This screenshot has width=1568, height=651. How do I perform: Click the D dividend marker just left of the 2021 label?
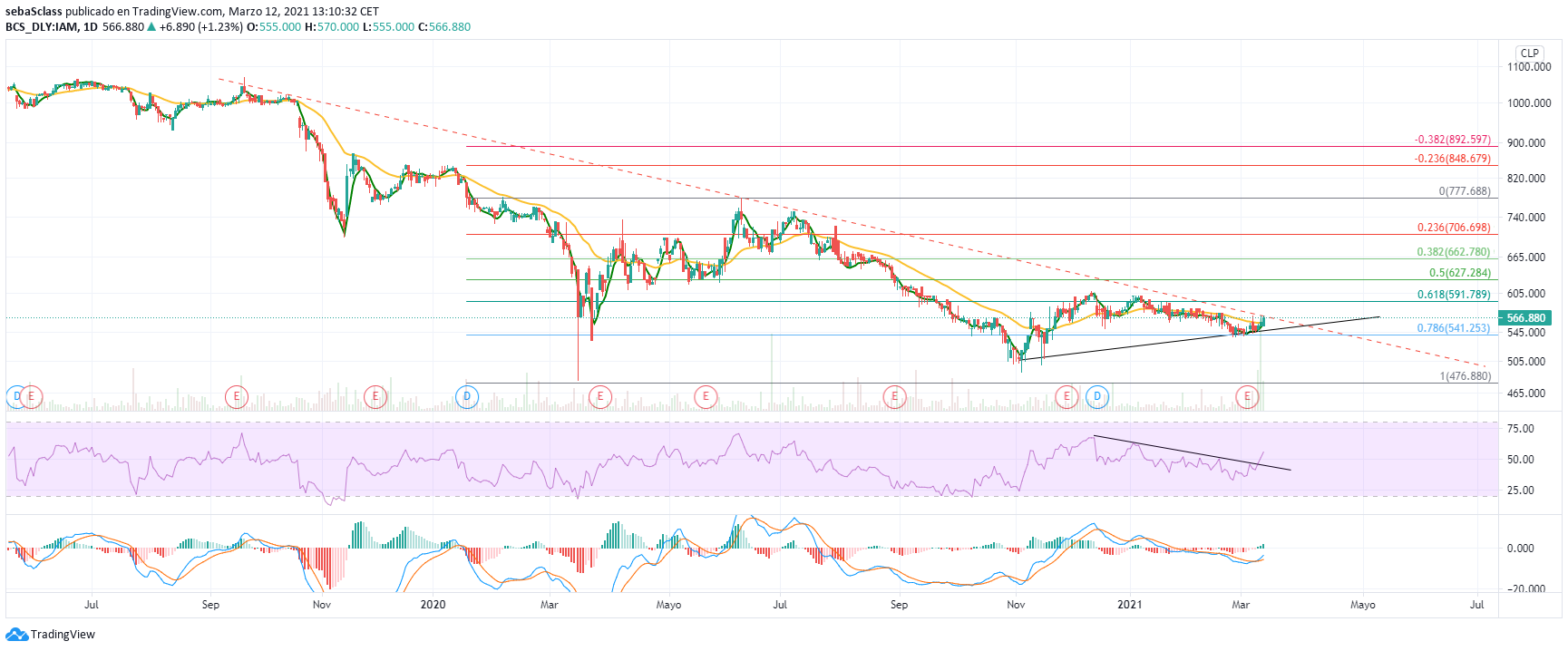pyautogui.click(x=1097, y=396)
